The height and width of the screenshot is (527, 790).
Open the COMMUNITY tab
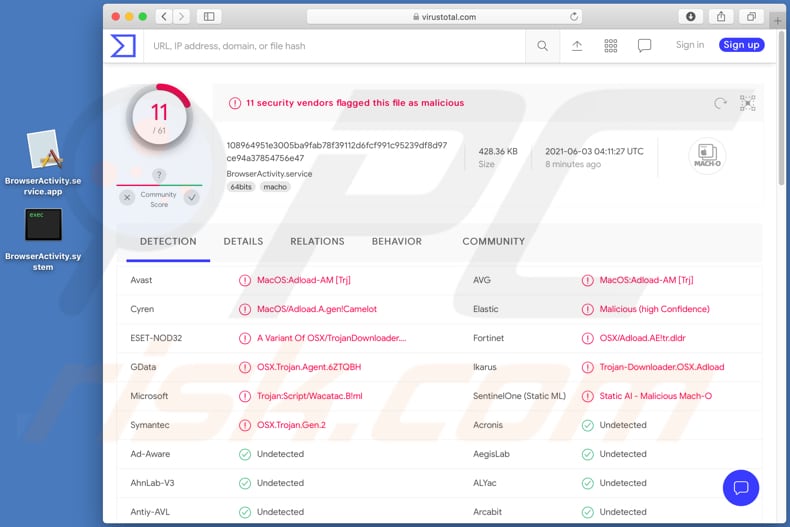click(493, 241)
